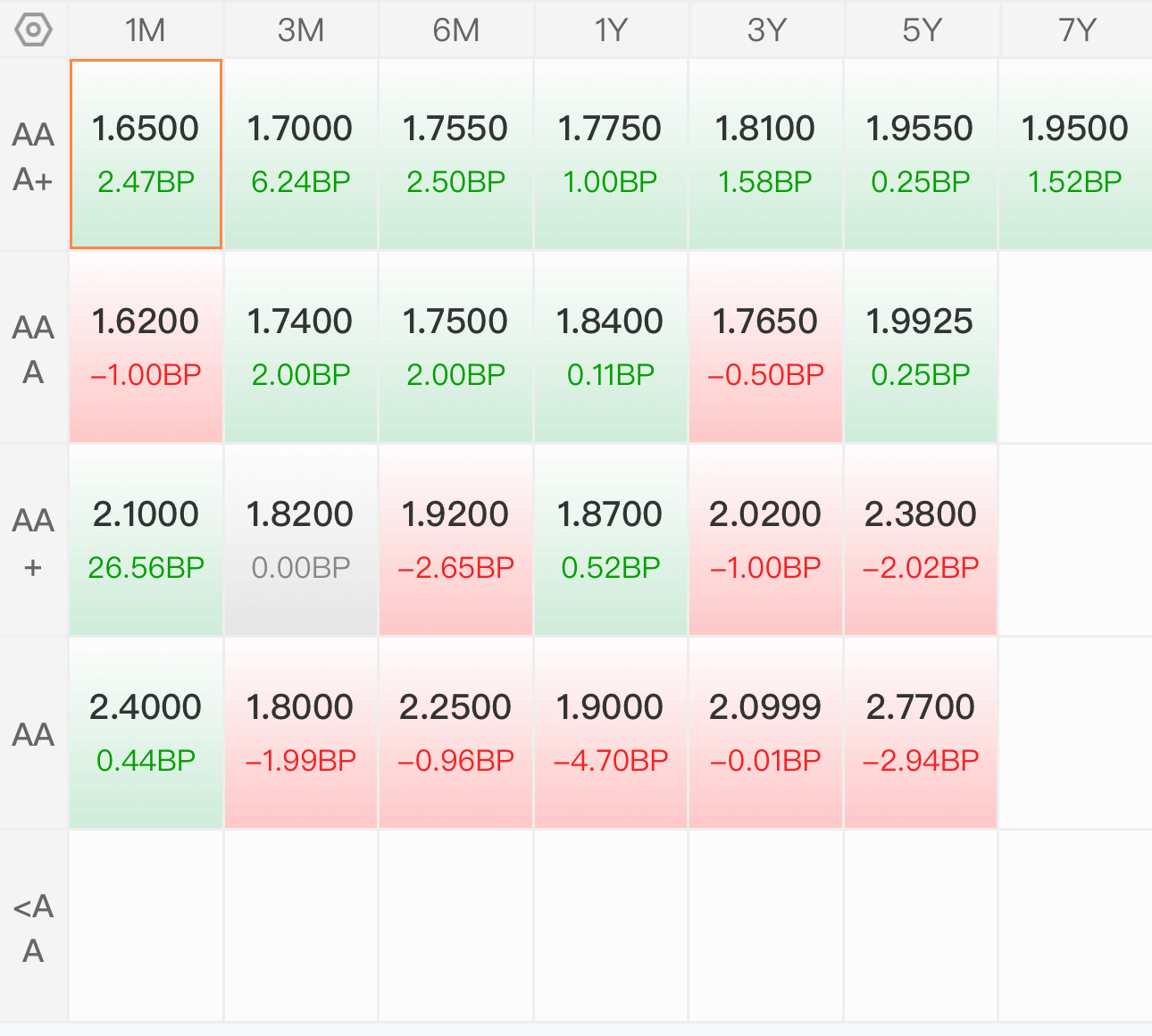This screenshot has height=1036, width=1152.
Task: Click the 1.7000 cell showing 6.24BP
Action: [301, 155]
